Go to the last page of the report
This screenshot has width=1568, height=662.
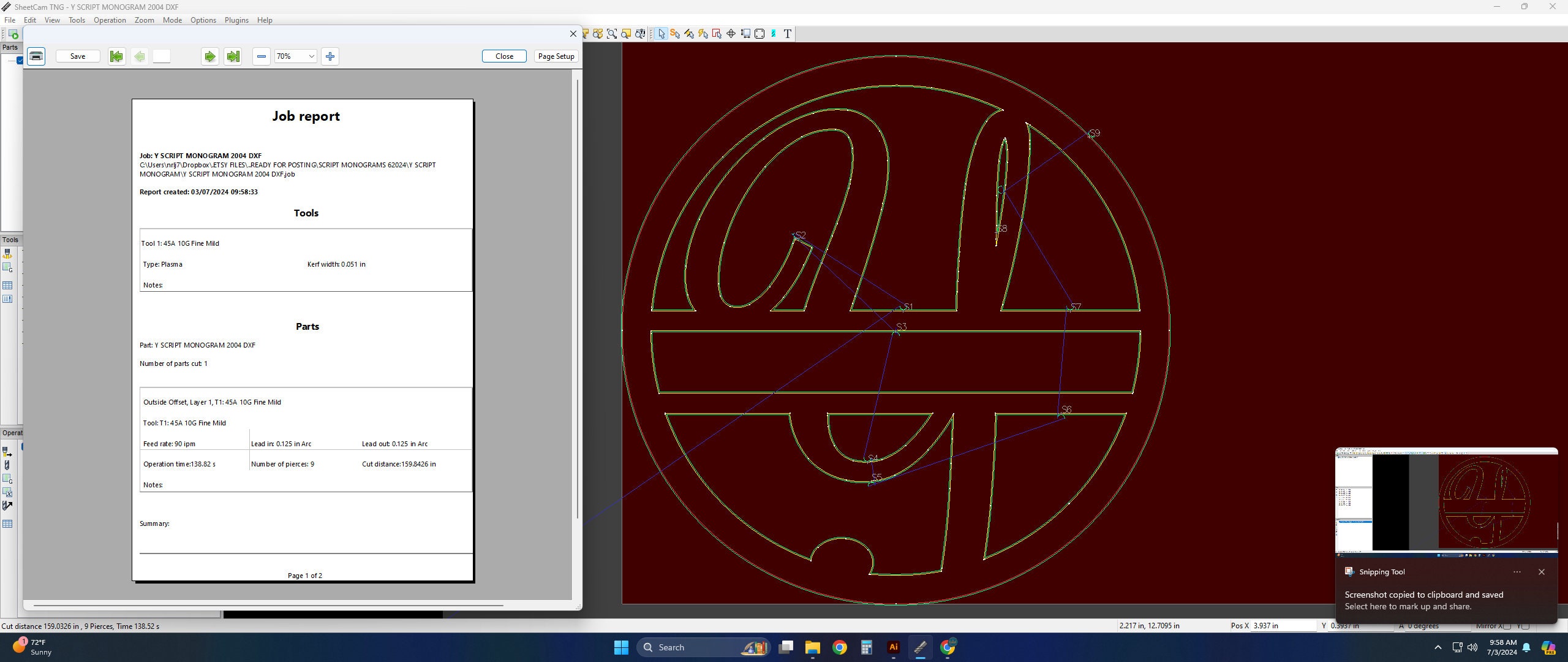pos(233,56)
